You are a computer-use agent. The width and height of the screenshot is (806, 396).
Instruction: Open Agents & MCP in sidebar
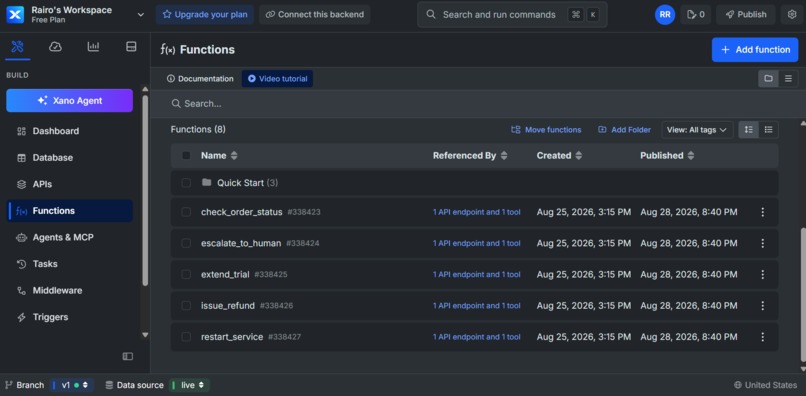click(x=69, y=238)
